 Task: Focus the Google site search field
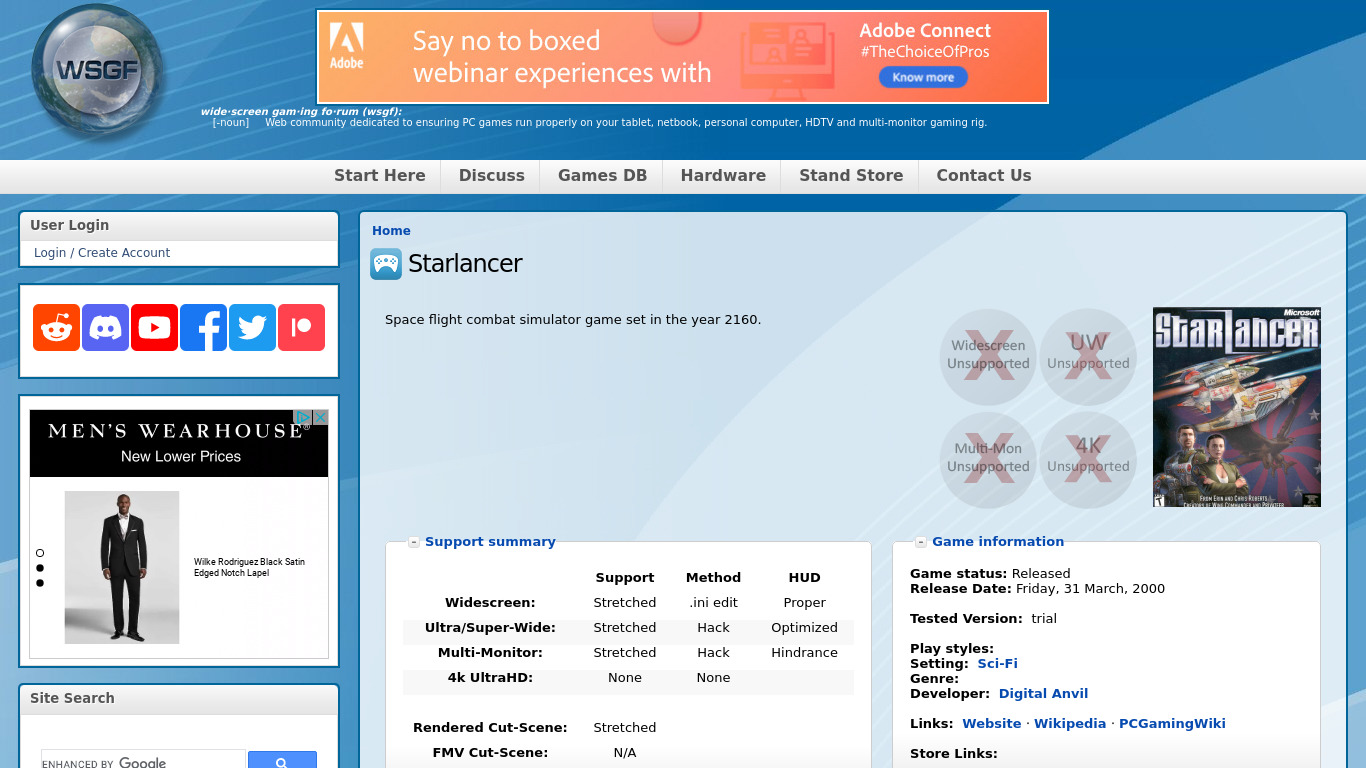tap(143, 762)
